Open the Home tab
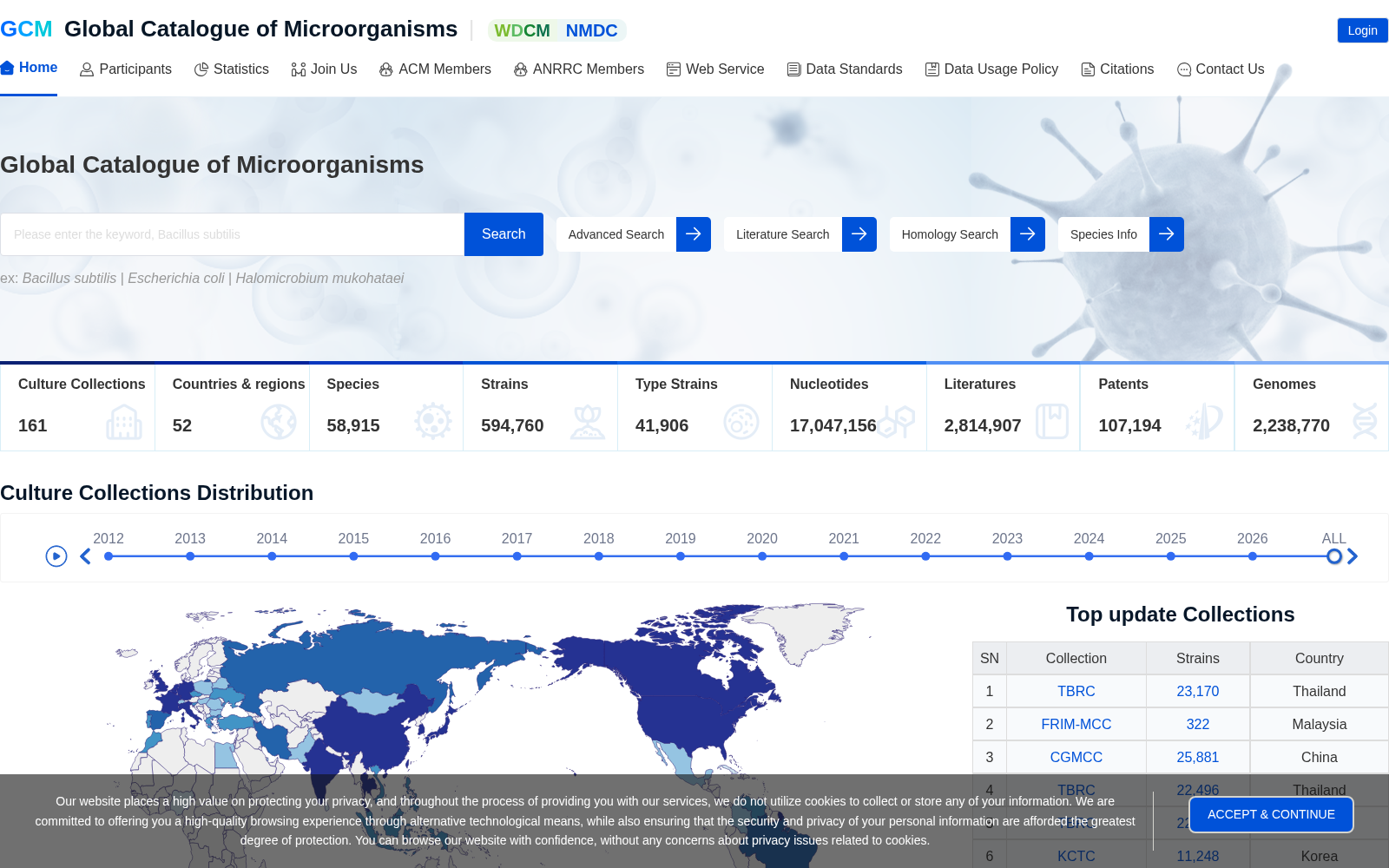This screenshot has height=868, width=1389. pyautogui.click(x=29, y=68)
